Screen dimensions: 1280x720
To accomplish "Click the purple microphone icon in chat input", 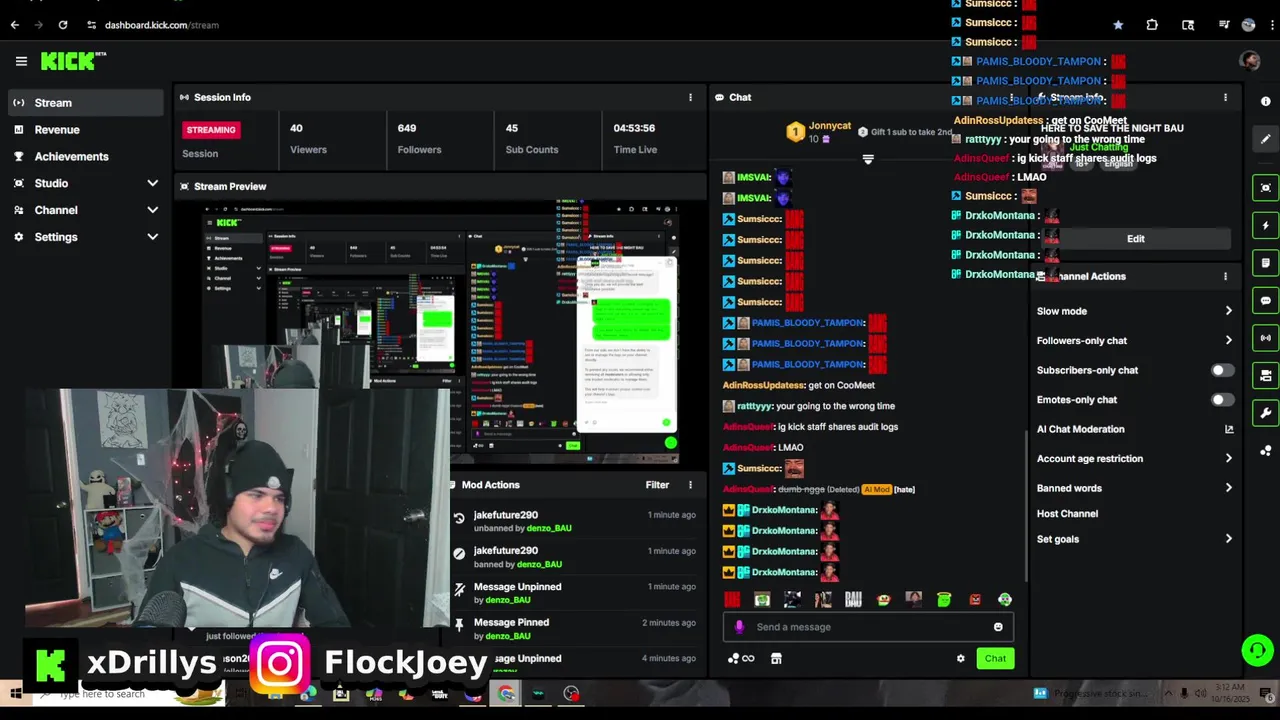I will [x=739, y=627].
